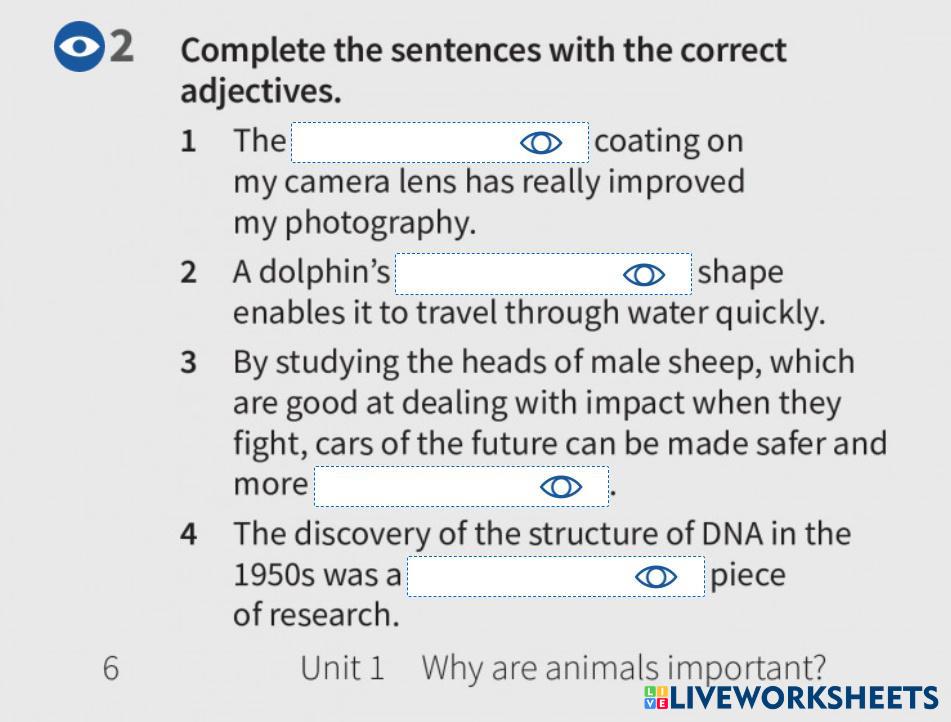This screenshot has width=951, height=722.
Task: Toggle the eye icon in the dolphin sentence blank
Action: (x=643, y=274)
